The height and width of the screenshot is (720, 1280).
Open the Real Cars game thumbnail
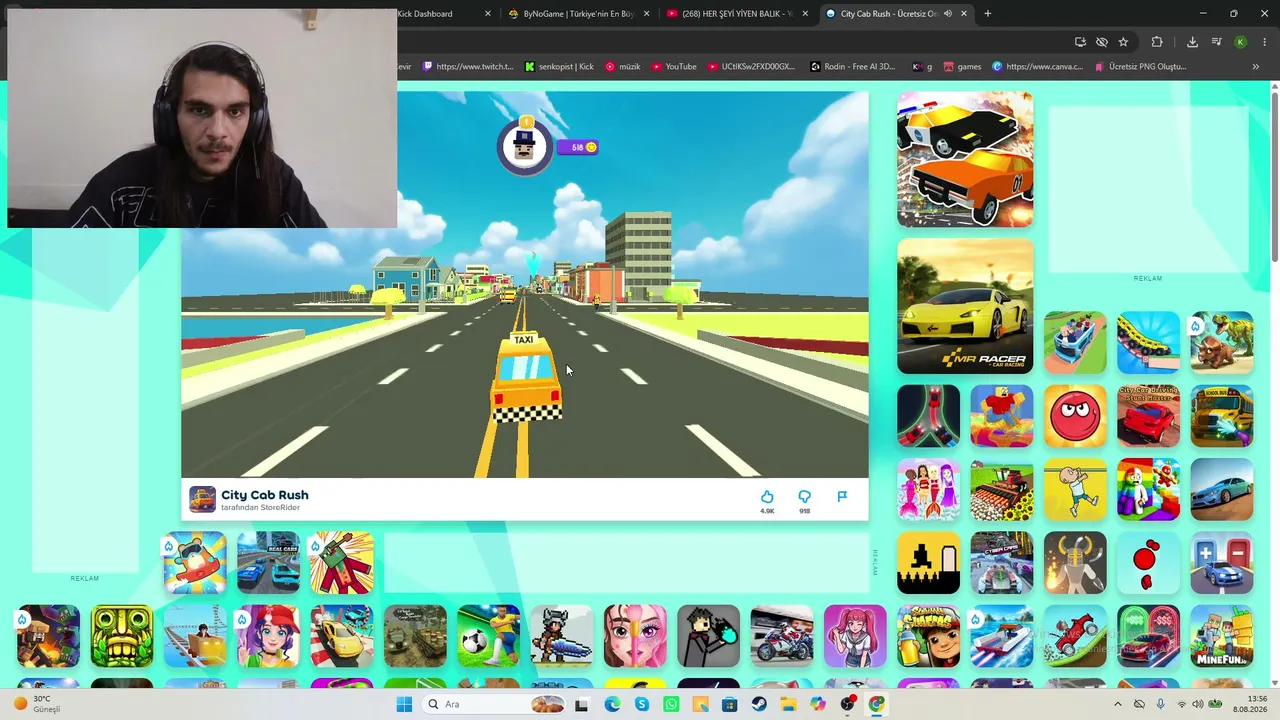[x=268, y=562]
